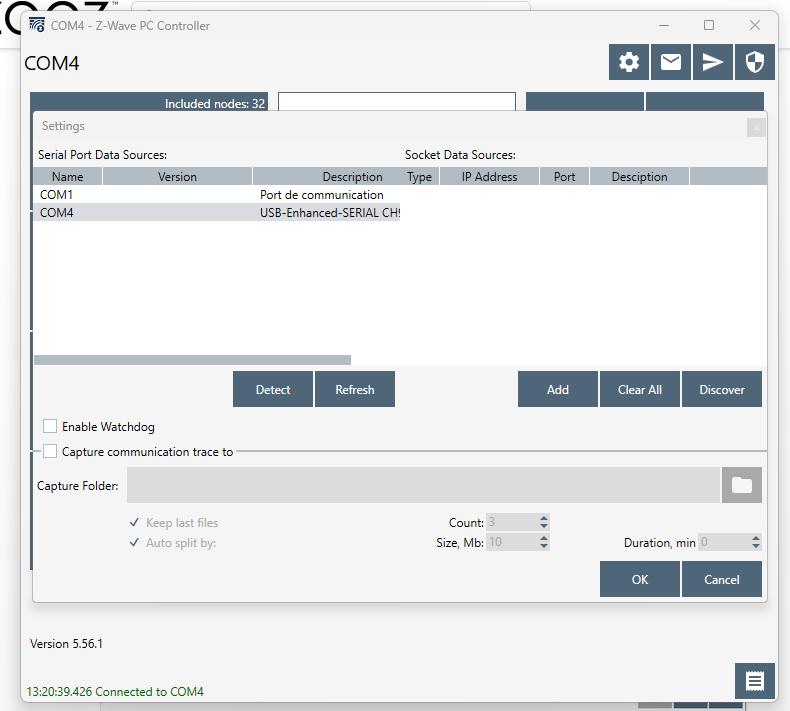Image resolution: width=790 pixels, height=711 pixels.
Task: Click the Z-Wave app icon in title bar
Action: [37, 25]
